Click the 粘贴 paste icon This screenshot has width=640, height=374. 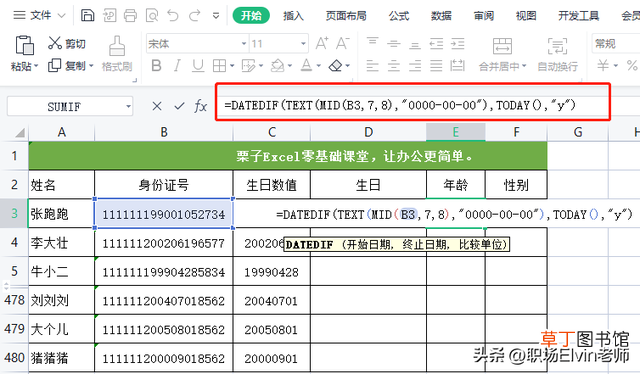coord(24,45)
